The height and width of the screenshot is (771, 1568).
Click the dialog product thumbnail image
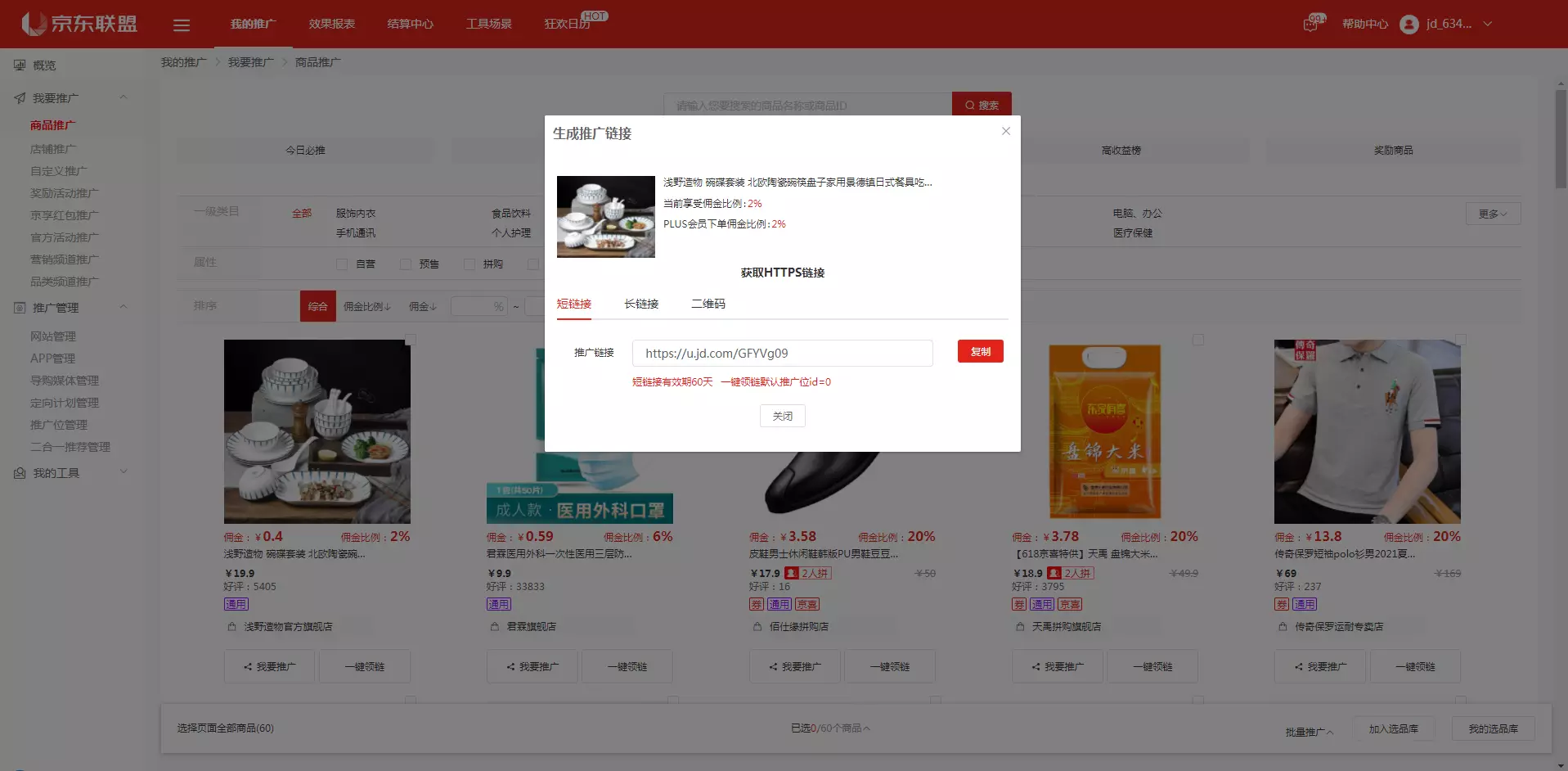tap(606, 217)
